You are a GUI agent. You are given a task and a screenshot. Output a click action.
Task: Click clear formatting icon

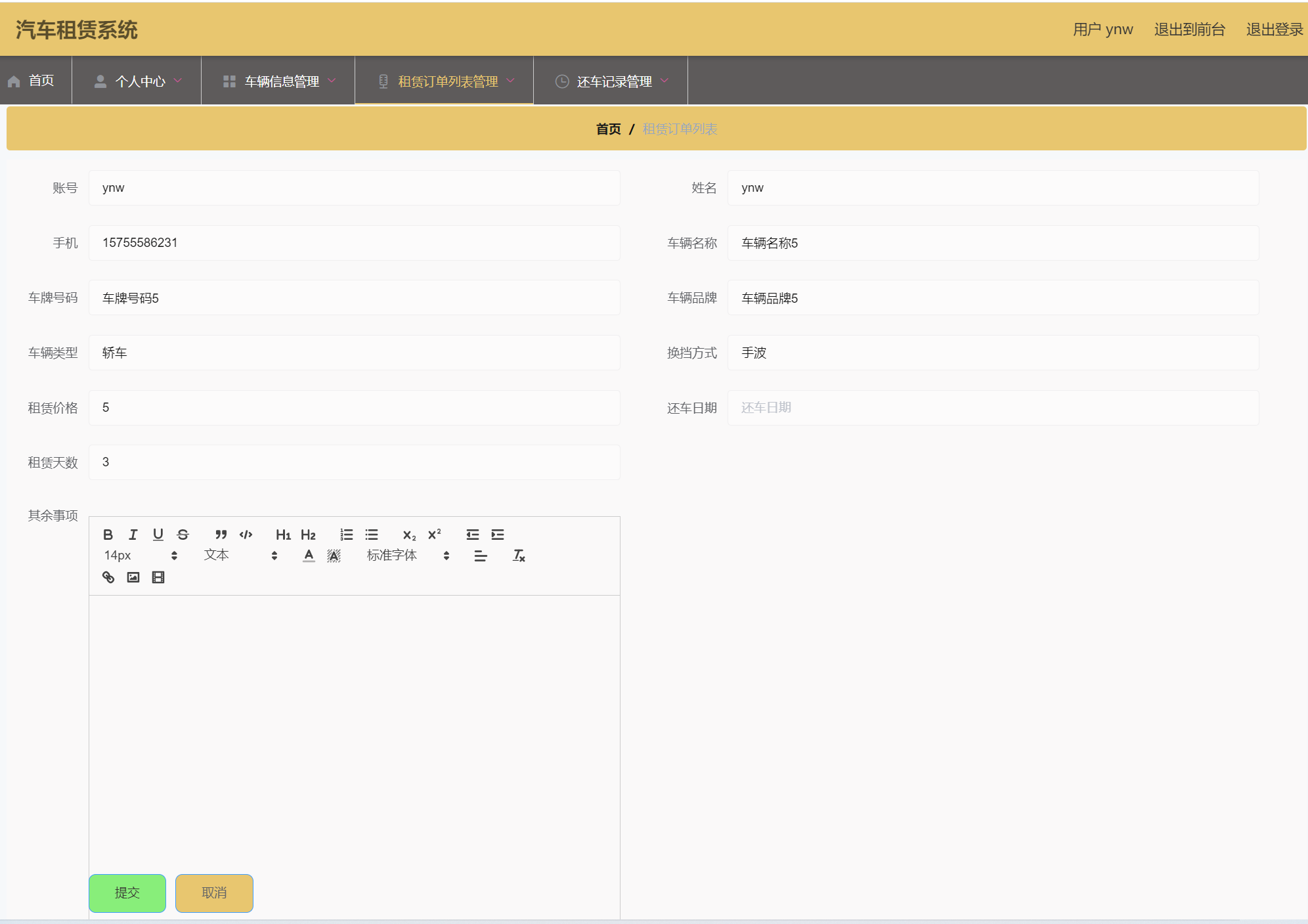[x=519, y=556]
